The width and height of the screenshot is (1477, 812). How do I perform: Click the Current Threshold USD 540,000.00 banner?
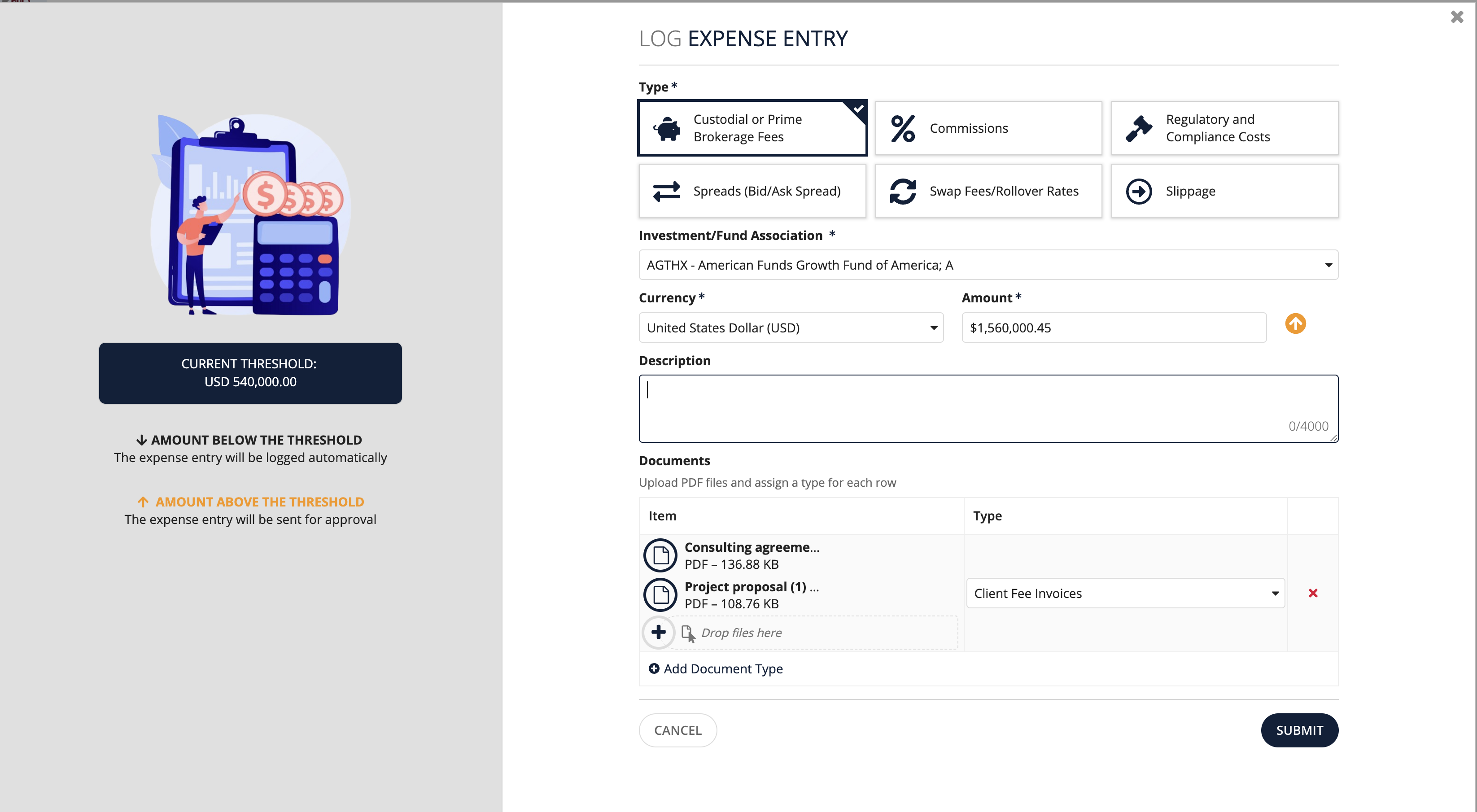[250, 373]
